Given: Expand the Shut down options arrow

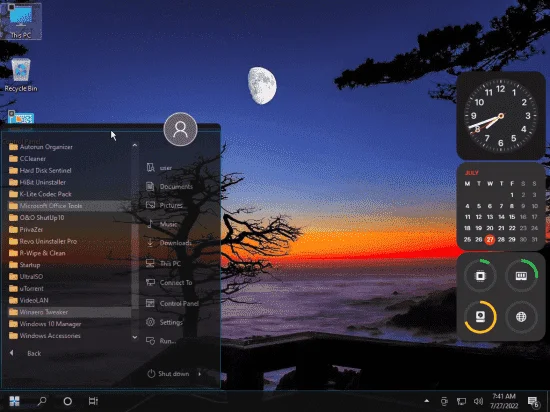Looking at the screenshot, I should (200, 374).
